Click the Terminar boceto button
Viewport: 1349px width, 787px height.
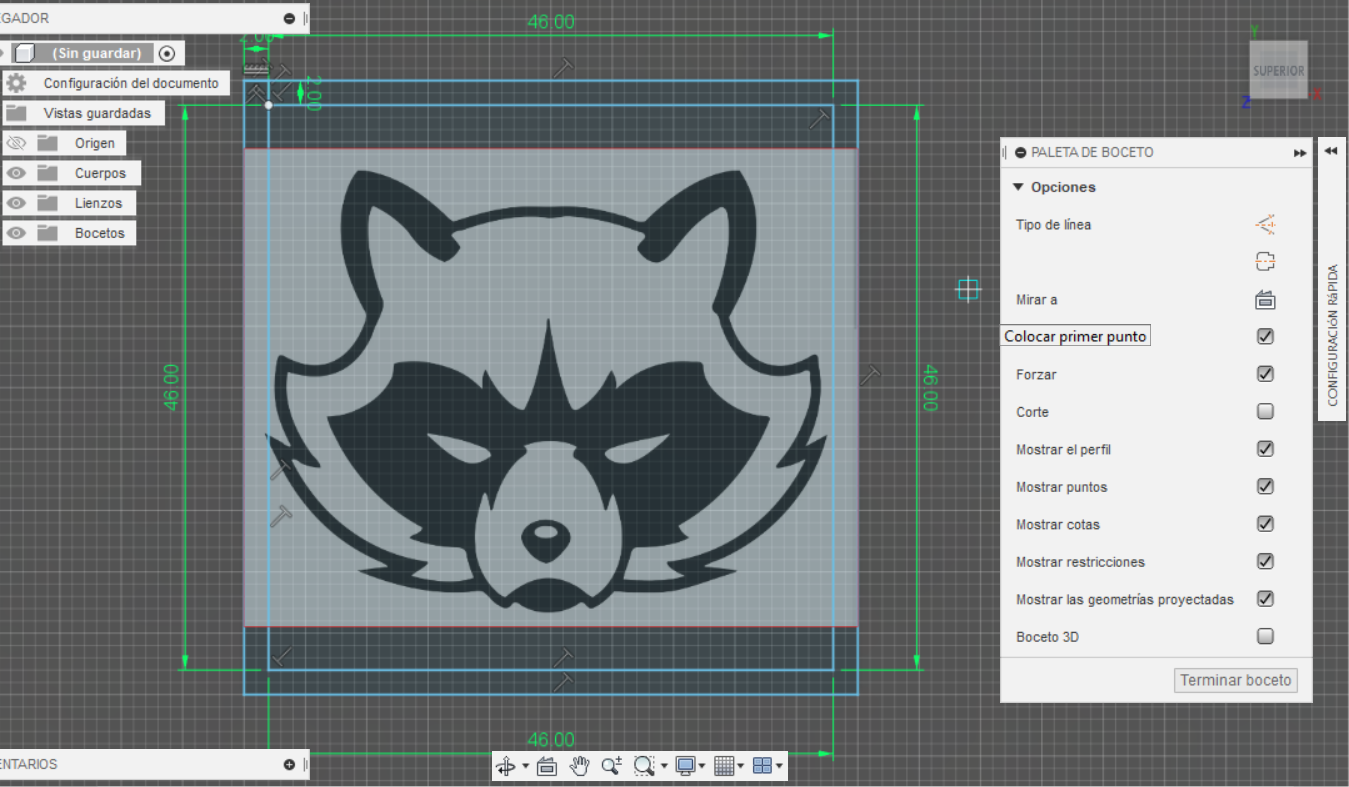(1236, 680)
